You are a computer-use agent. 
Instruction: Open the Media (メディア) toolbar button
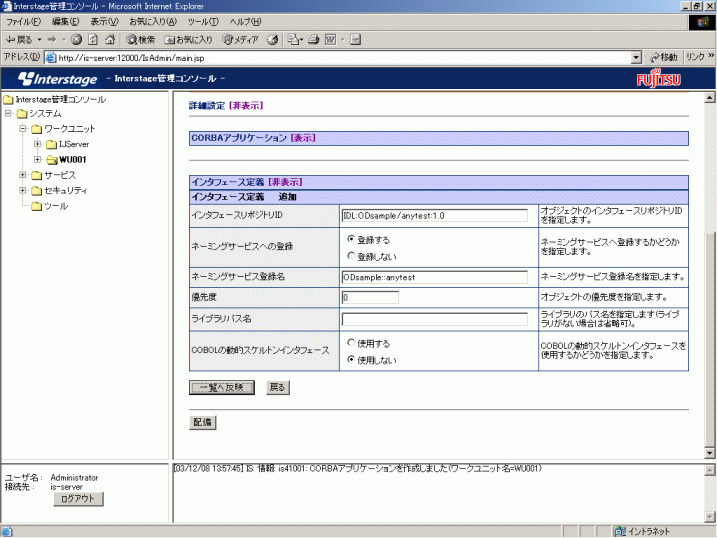tap(241, 40)
